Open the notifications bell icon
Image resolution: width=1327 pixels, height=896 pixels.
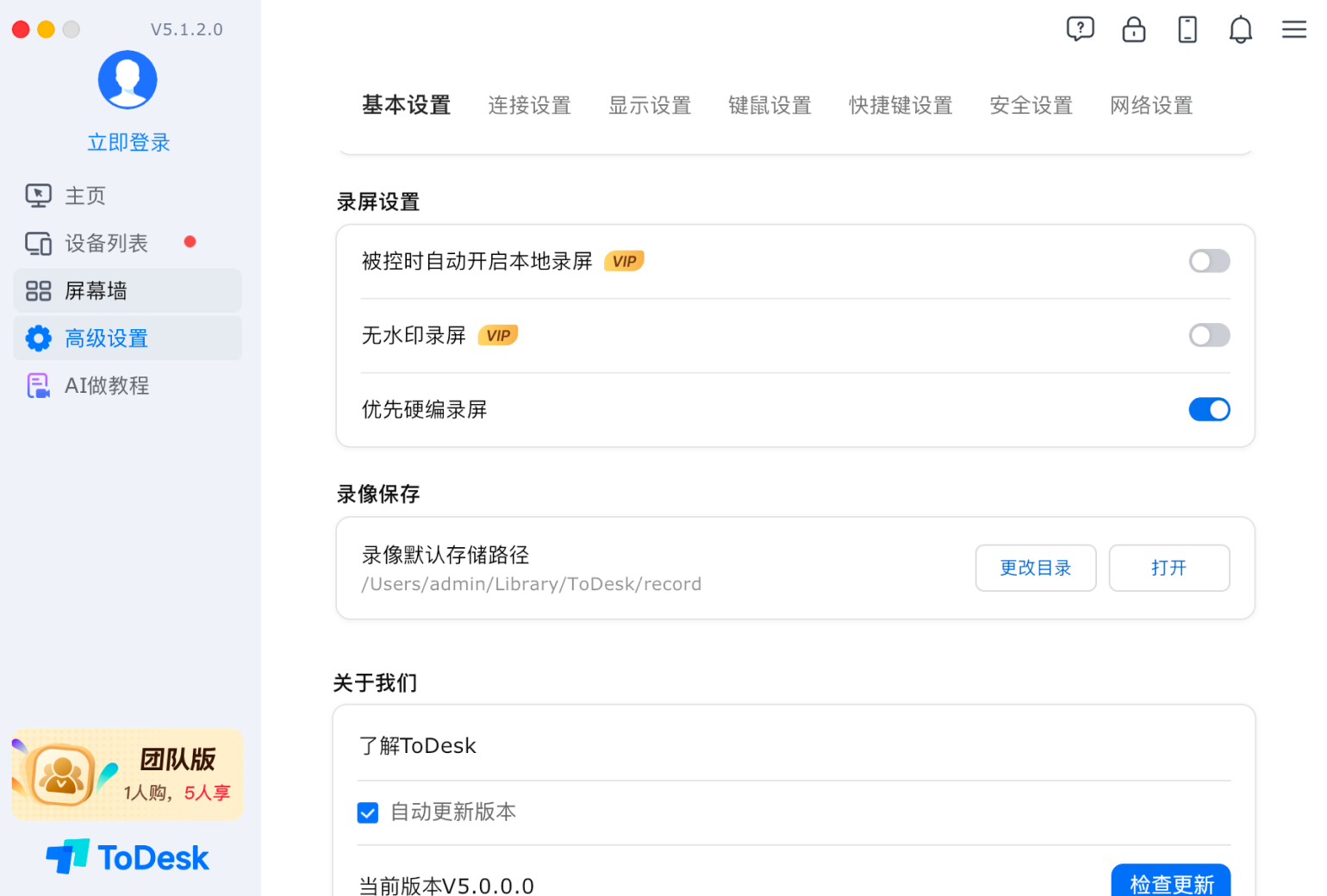pyautogui.click(x=1241, y=29)
